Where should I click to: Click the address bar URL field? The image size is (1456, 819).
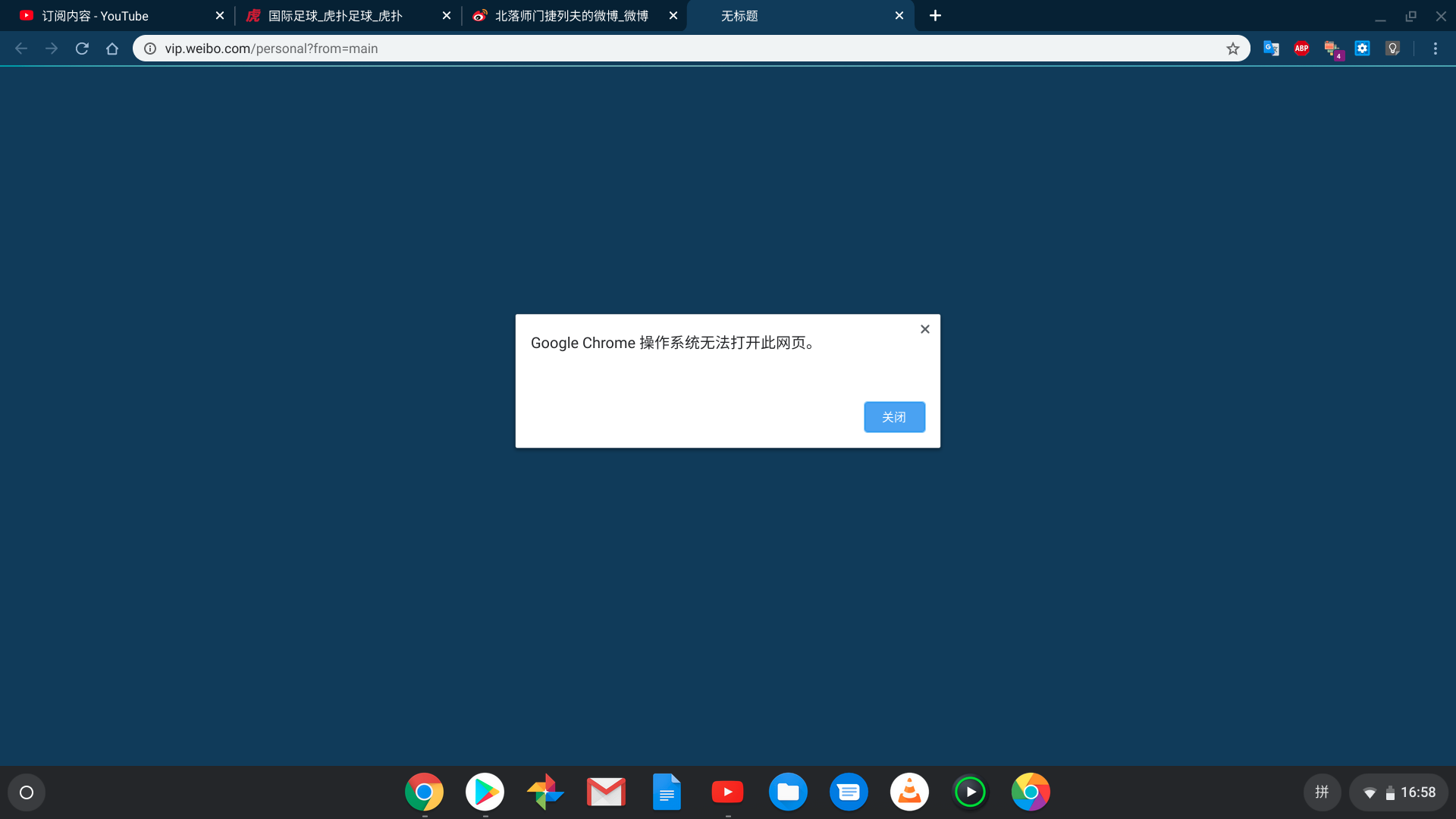click(x=690, y=49)
